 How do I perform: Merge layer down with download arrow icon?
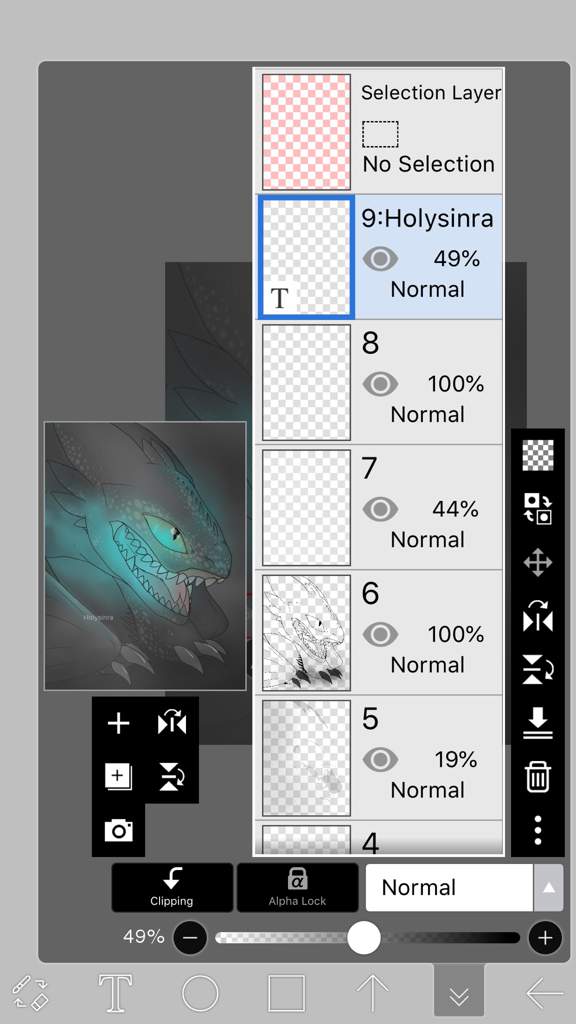point(537,723)
